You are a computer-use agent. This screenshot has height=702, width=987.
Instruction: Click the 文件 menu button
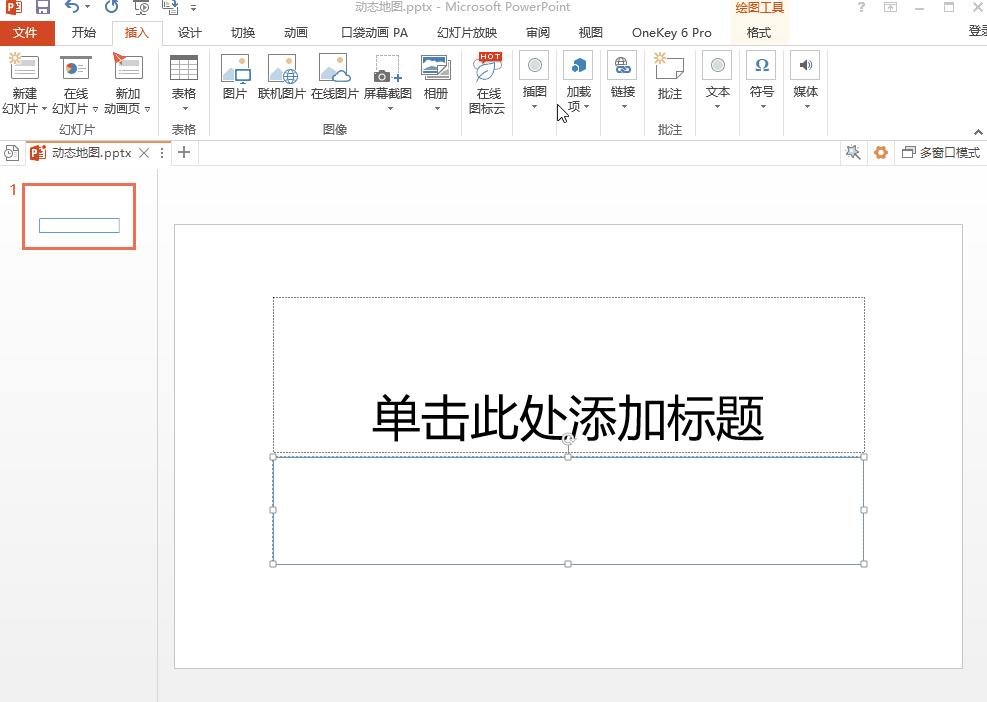point(28,32)
